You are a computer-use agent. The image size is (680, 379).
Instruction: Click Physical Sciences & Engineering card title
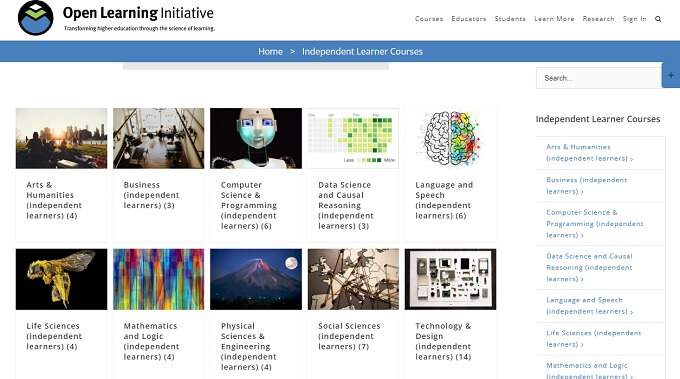tap(248, 346)
